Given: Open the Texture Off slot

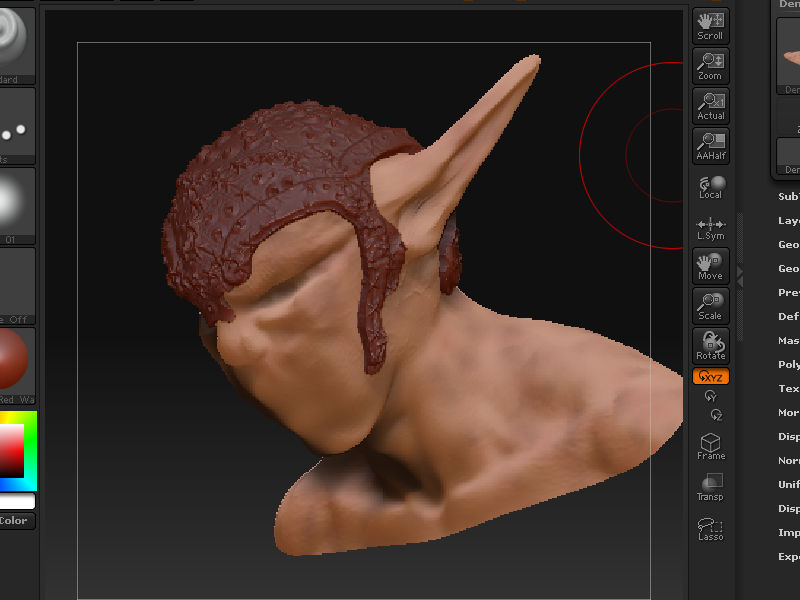Looking at the screenshot, I should (x=15, y=286).
